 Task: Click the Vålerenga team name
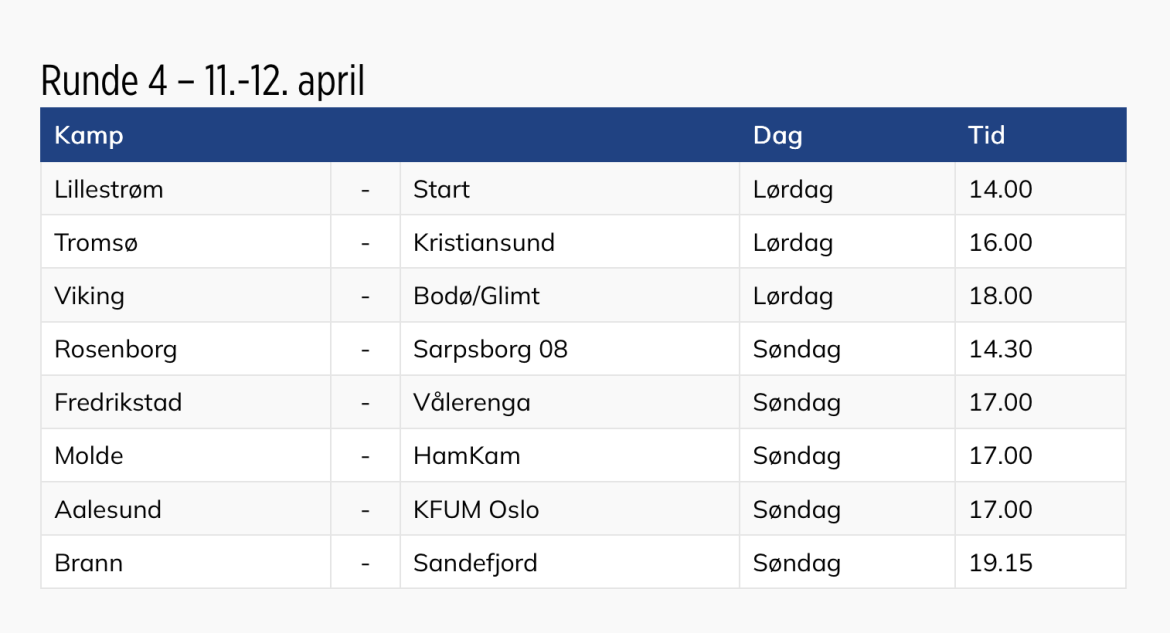point(472,403)
